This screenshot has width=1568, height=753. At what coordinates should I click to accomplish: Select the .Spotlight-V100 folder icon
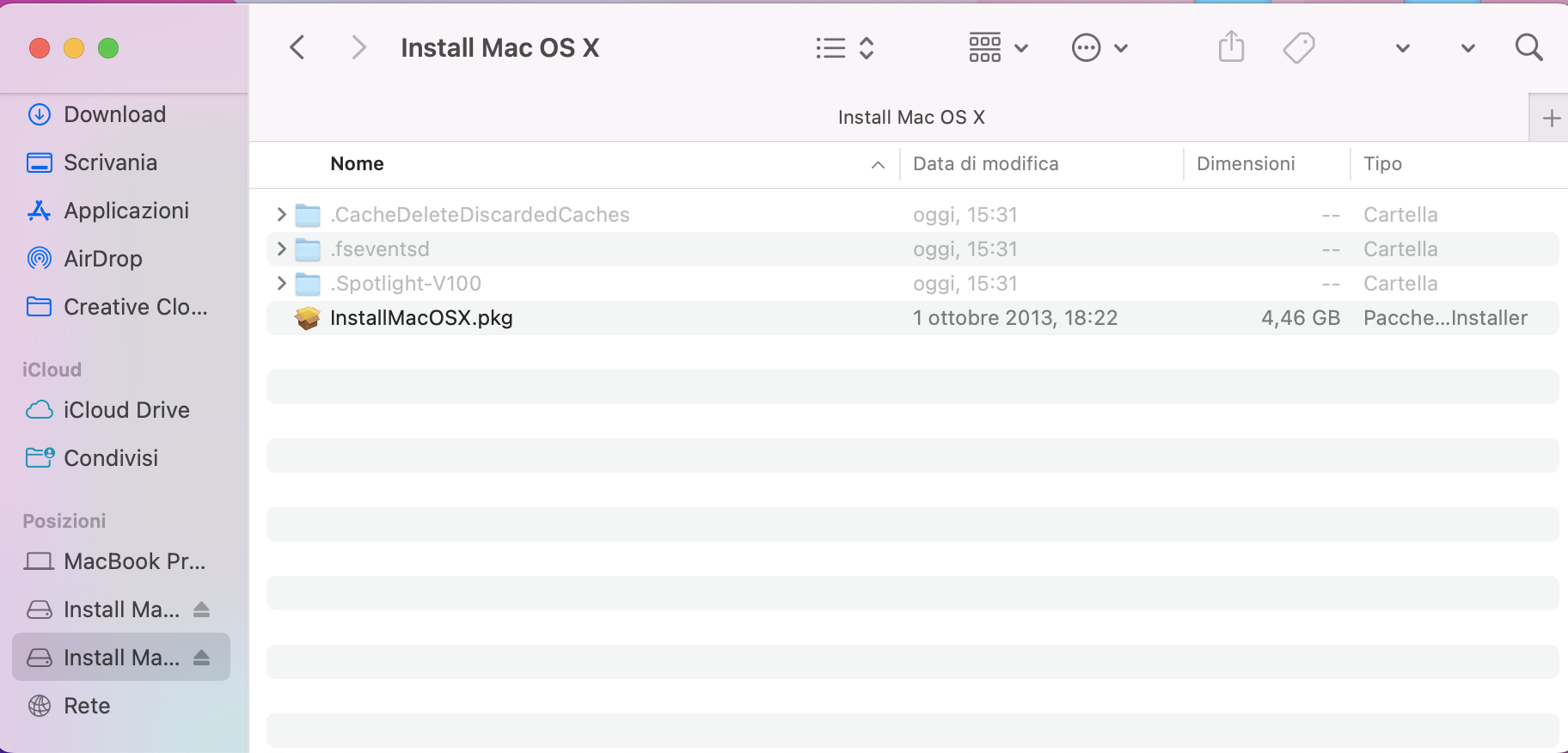pos(308,284)
